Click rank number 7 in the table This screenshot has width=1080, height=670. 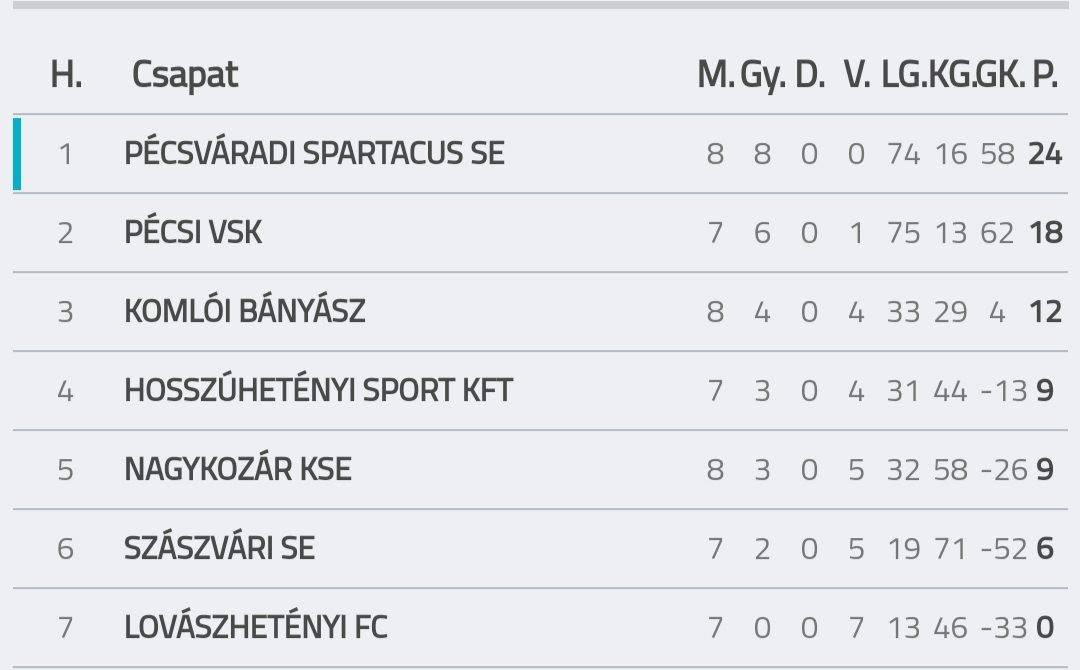point(65,627)
